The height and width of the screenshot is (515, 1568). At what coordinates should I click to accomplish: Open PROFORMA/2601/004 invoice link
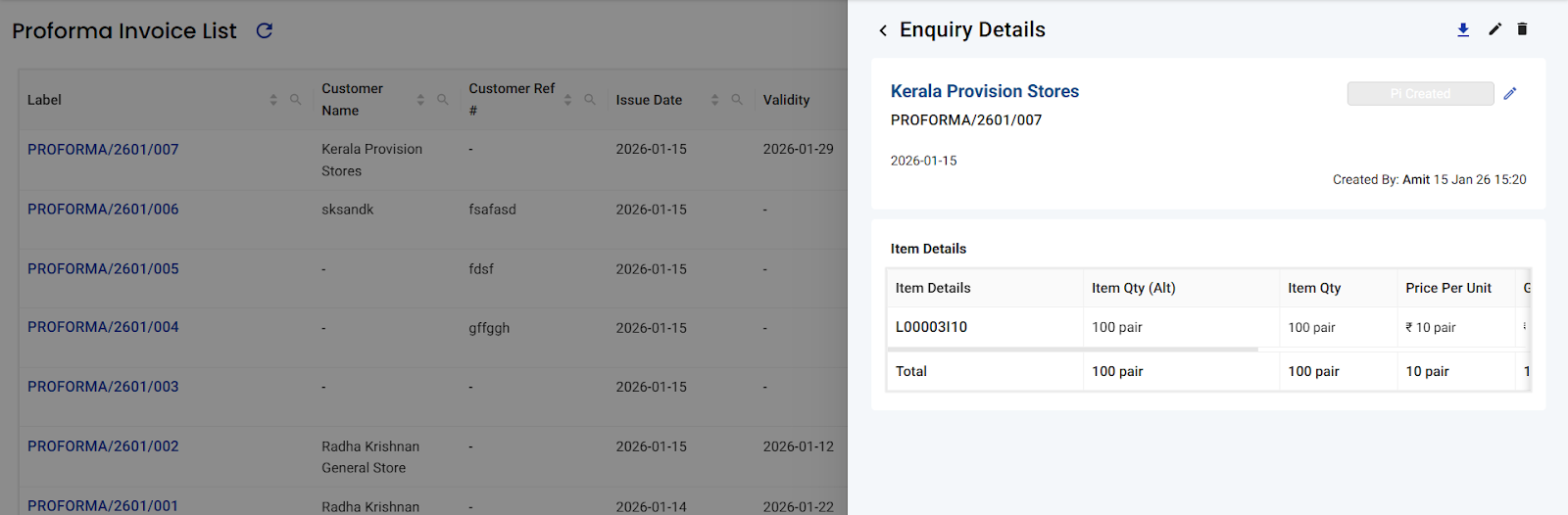tap(103, 327)
